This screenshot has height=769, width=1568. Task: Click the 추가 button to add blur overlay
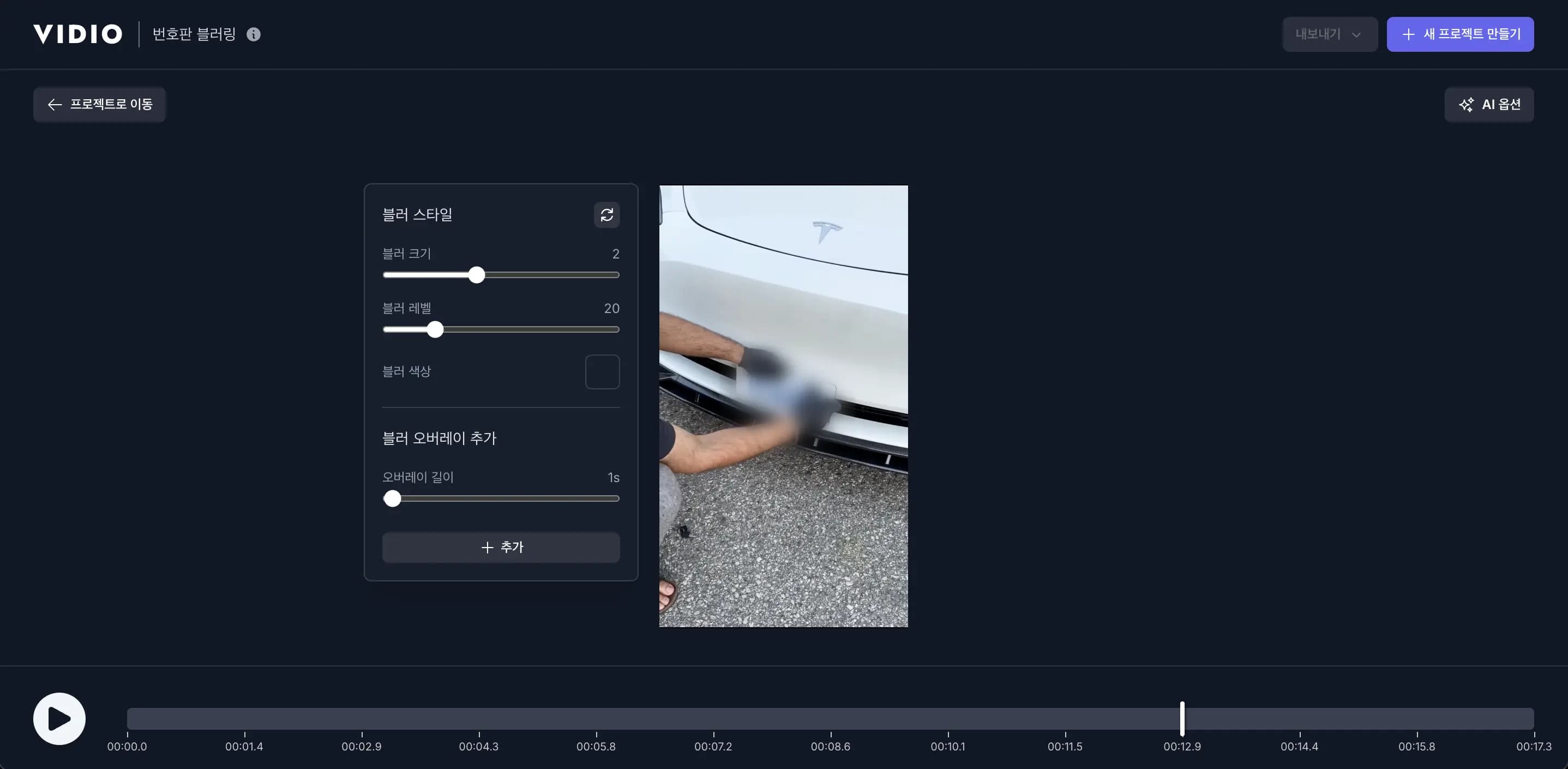(x=500, y=548)
